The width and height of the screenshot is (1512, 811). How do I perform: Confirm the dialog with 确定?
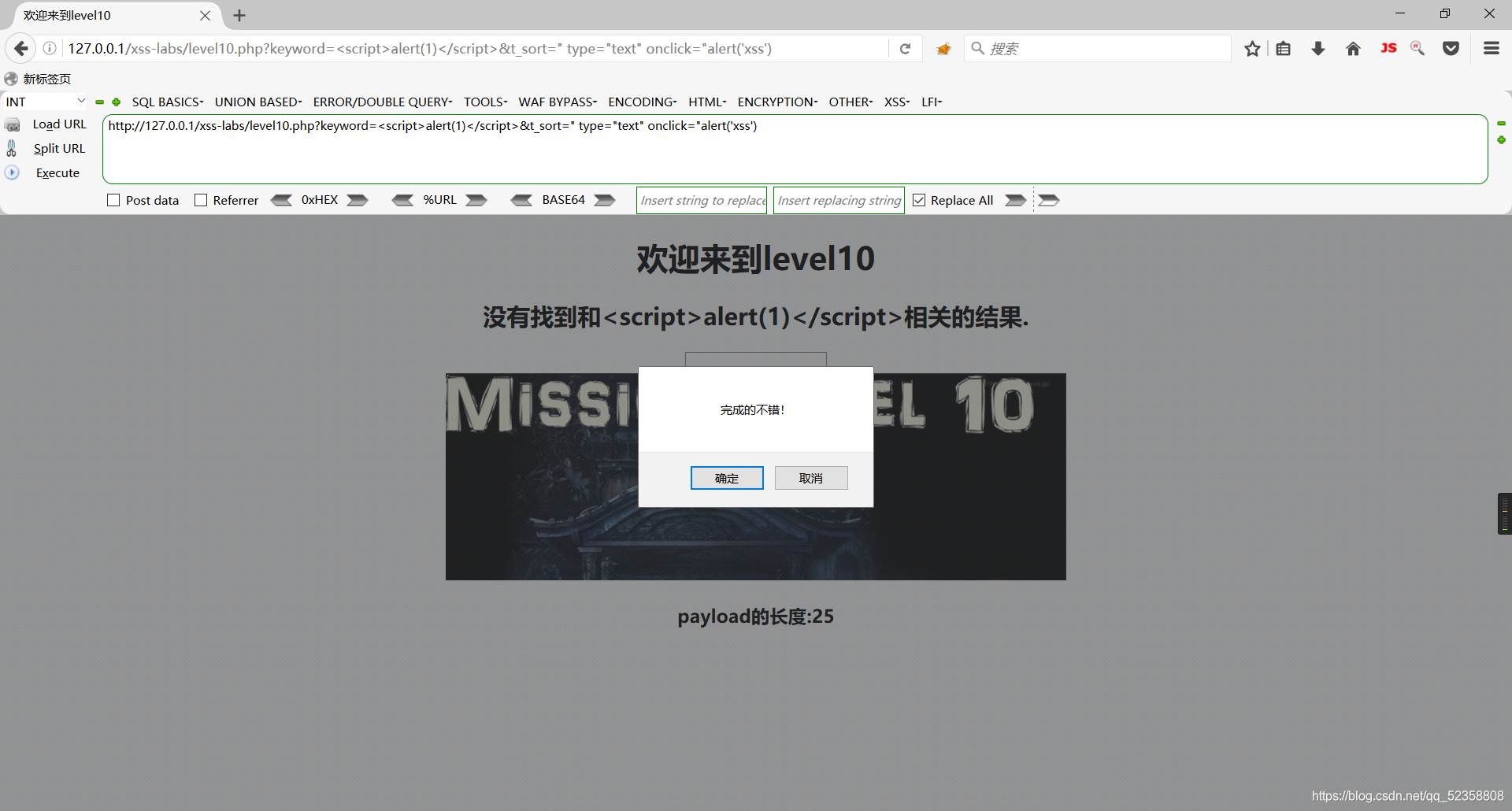click(727, 478)
